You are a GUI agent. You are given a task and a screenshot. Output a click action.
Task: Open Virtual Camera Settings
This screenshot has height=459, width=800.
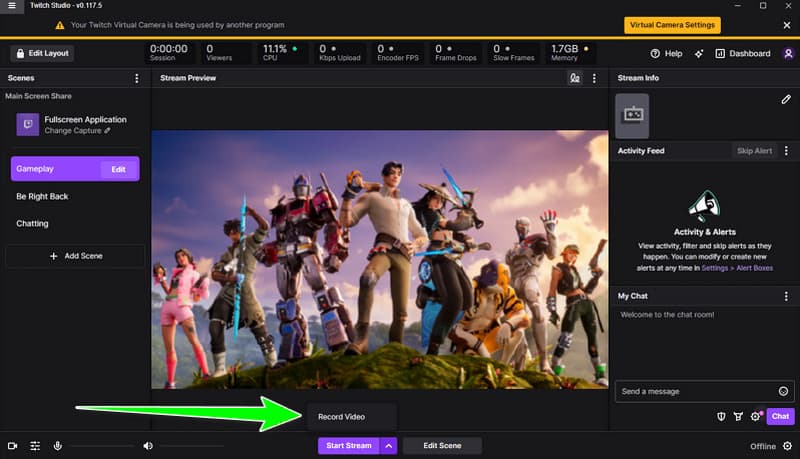pyautogui.click(x=672, y=25)
